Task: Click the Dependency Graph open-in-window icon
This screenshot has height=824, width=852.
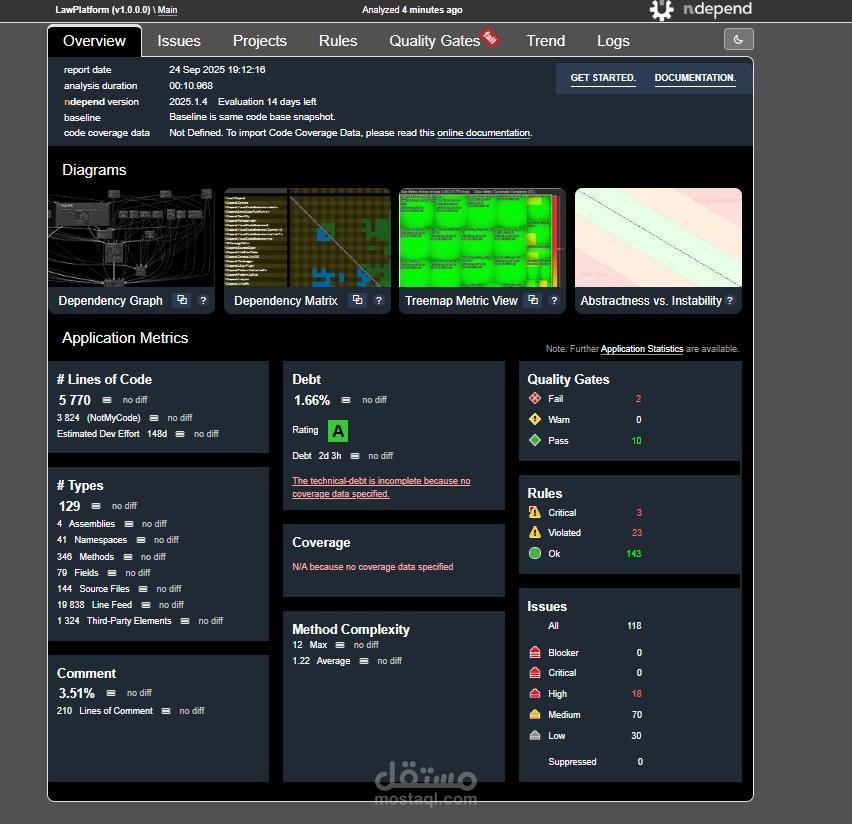Action: [x=182, y=300]
